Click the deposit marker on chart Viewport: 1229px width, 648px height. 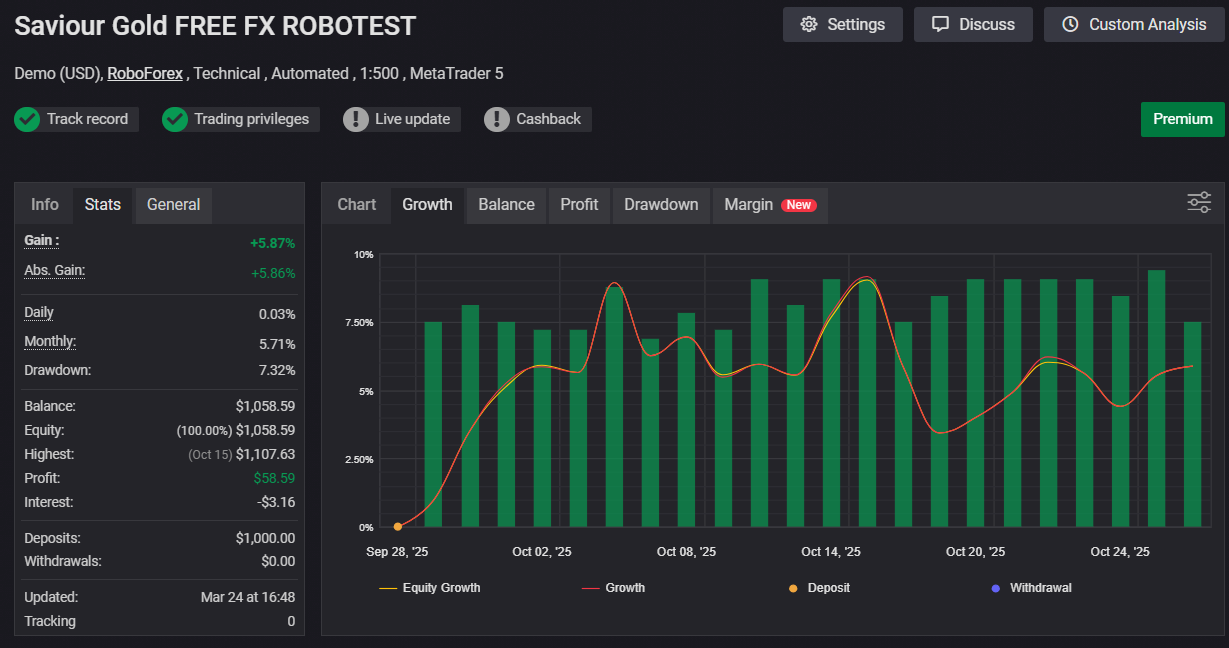pyautogui.click(x=398, y=526)
